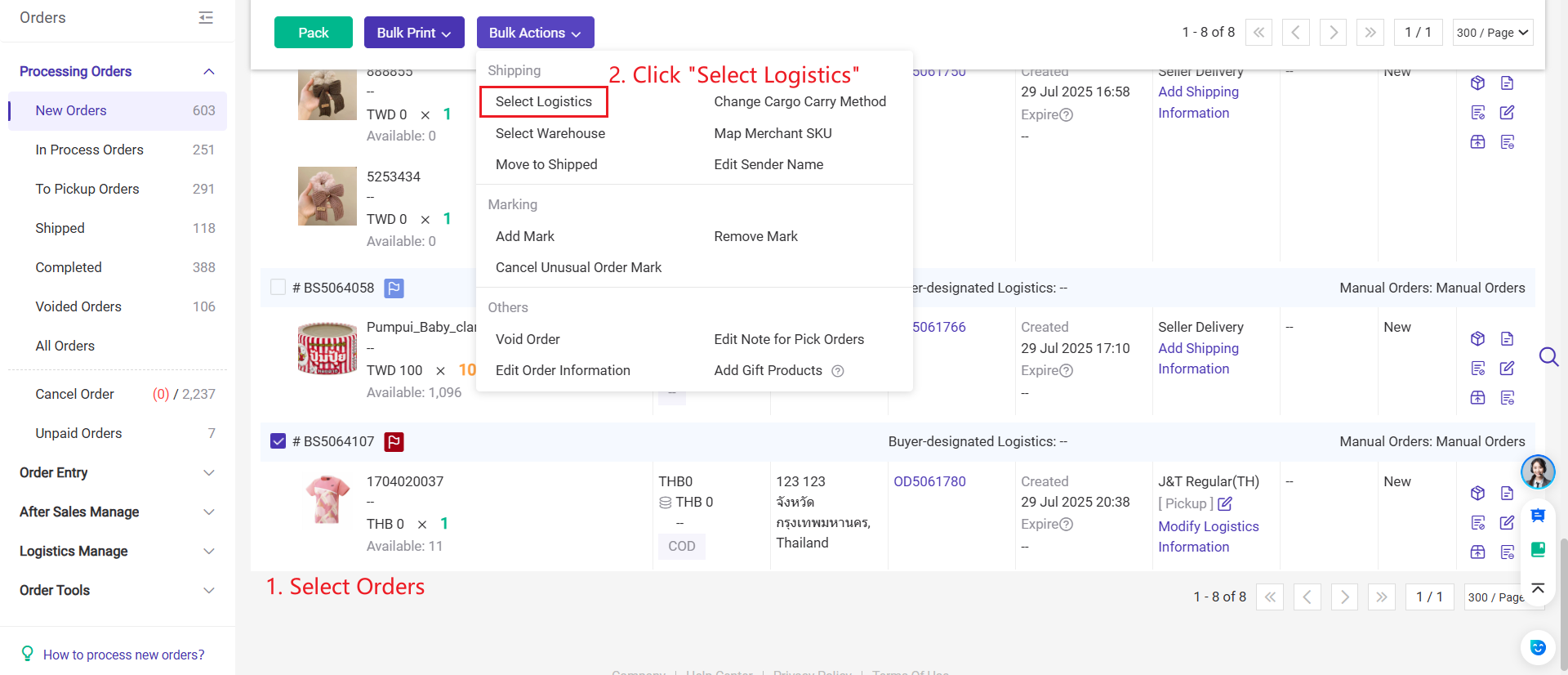This screenshot has height=675, width=1568.
Task: Click package icon in order created 16:58
Action: click(x=1477, y=83)
